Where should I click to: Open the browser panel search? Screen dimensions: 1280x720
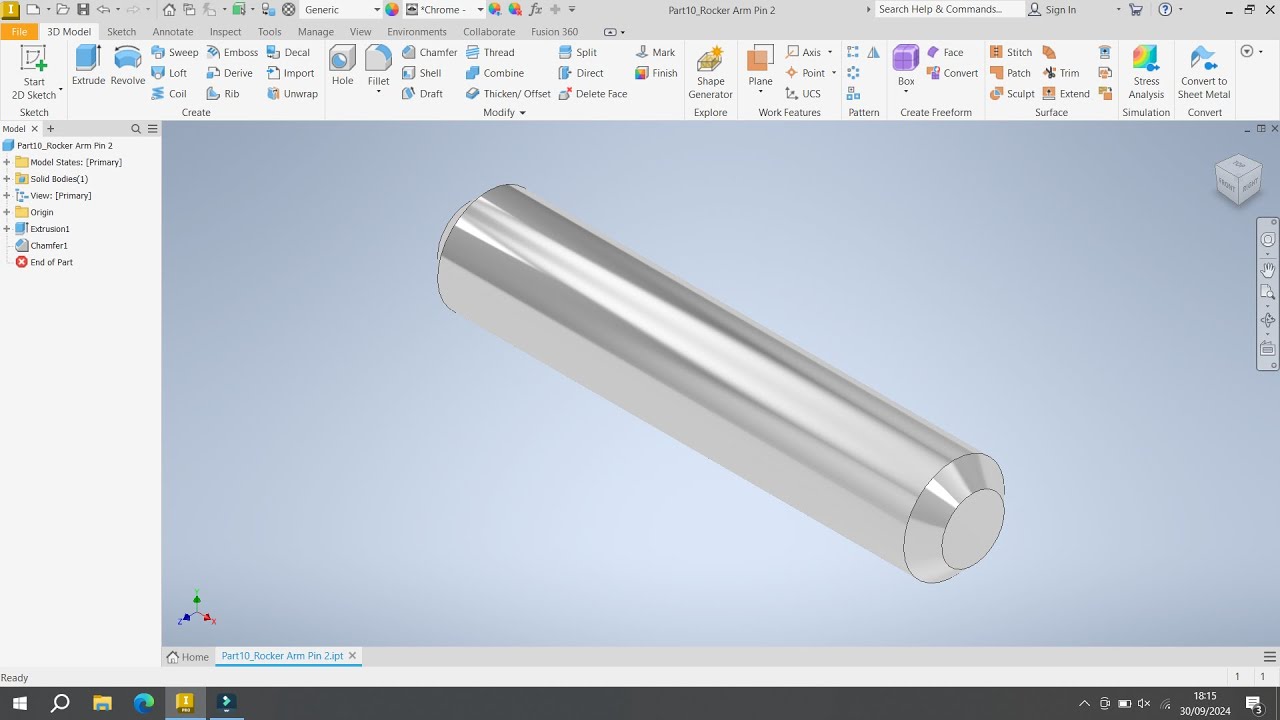pyautogui.click(x=136, y=129)
